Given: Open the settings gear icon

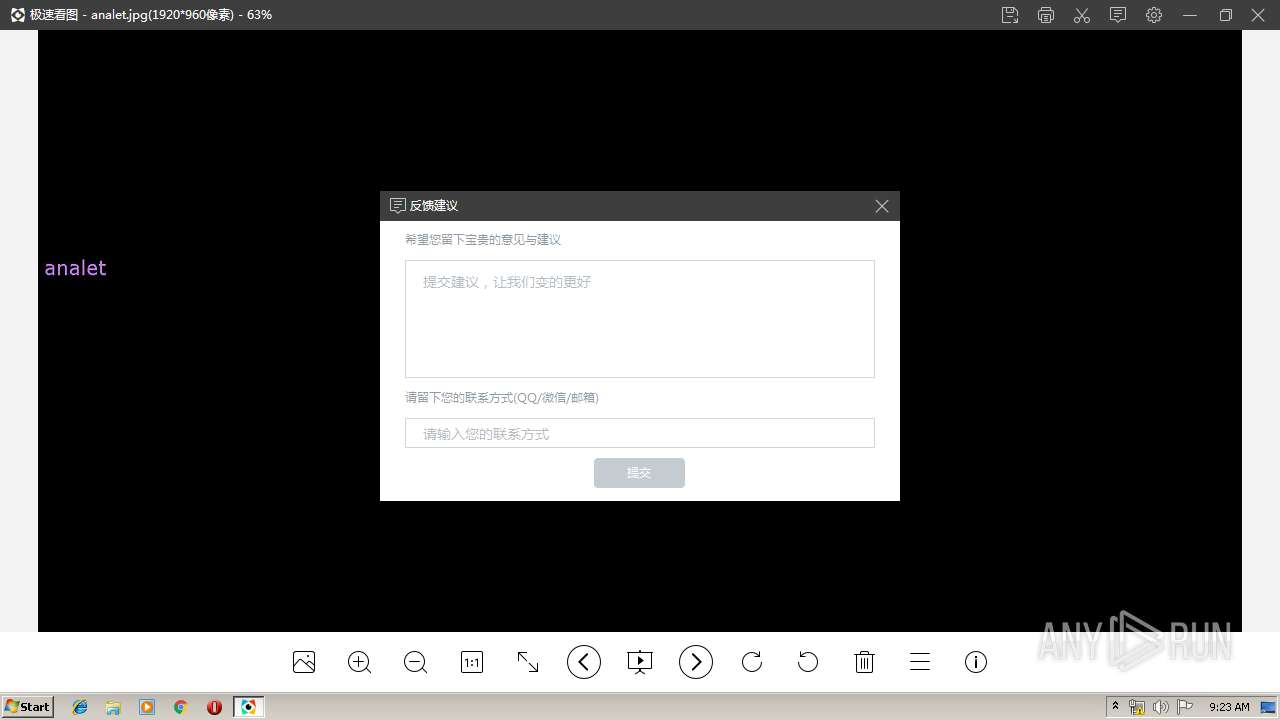Looking at the screenshot, I should [1154, 15].
